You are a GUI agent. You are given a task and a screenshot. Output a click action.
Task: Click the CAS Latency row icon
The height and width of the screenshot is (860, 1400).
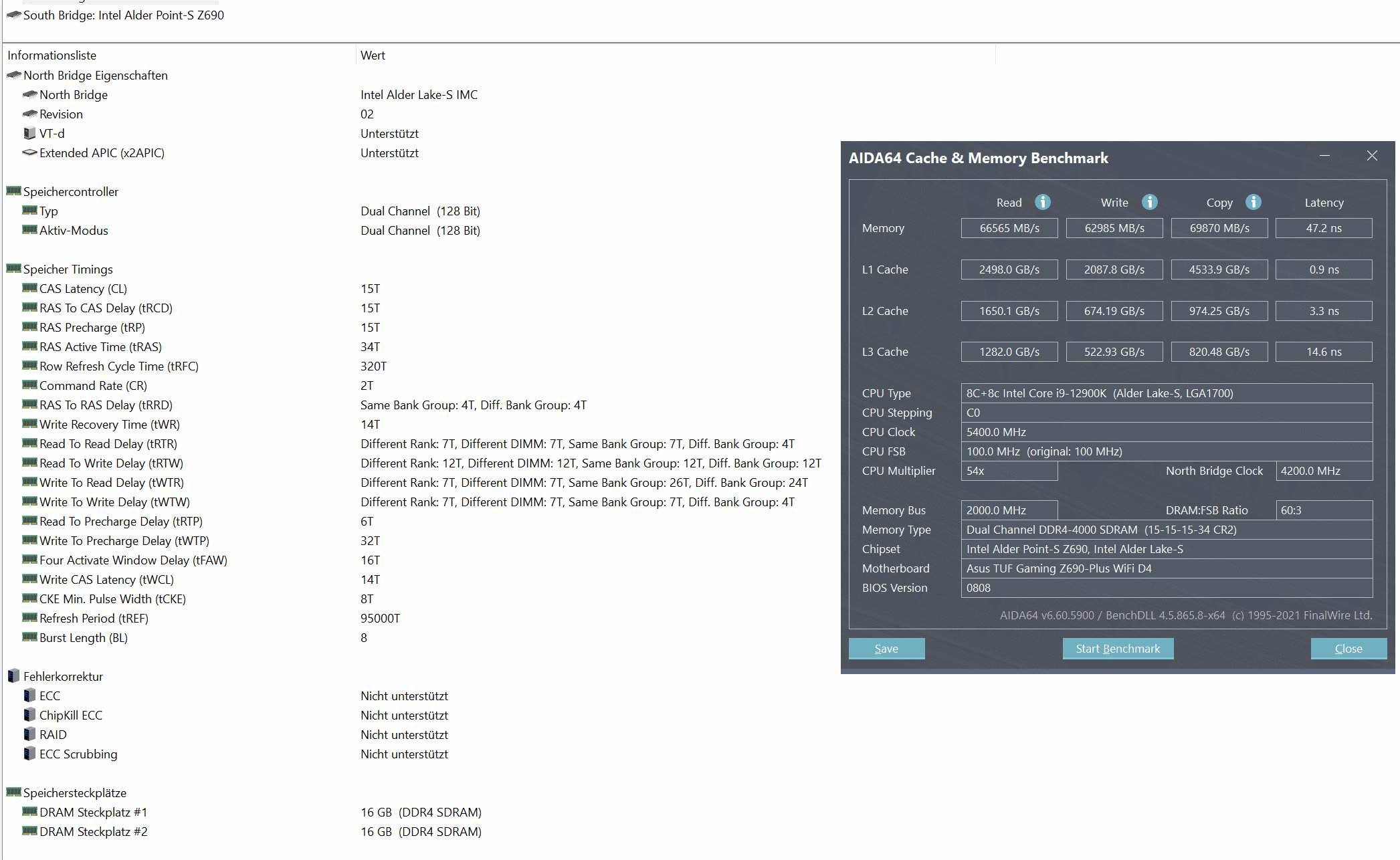pyautogui.click(x=29, y=288)
